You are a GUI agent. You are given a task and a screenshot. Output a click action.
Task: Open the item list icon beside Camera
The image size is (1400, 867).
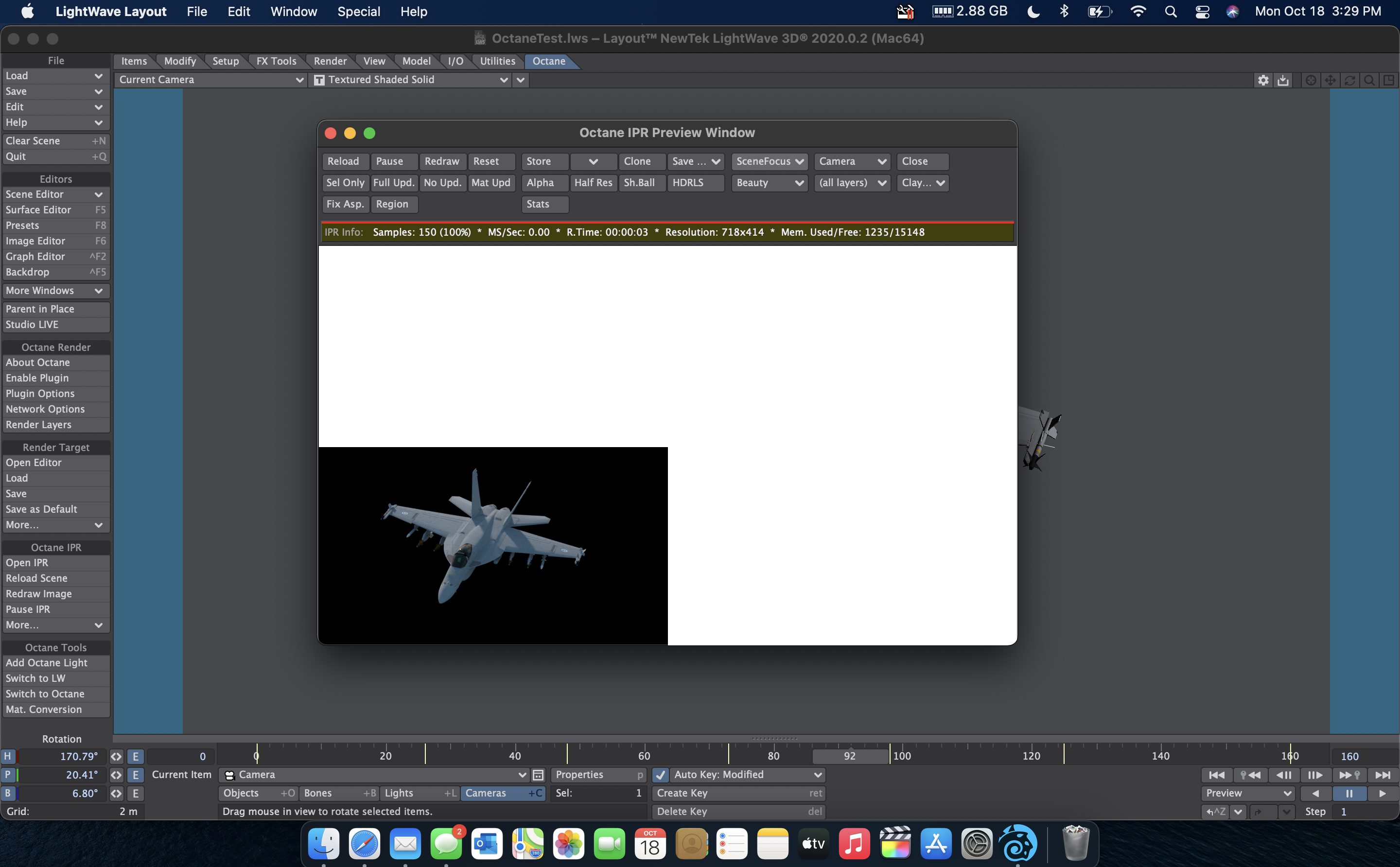(x=538, y=775)
